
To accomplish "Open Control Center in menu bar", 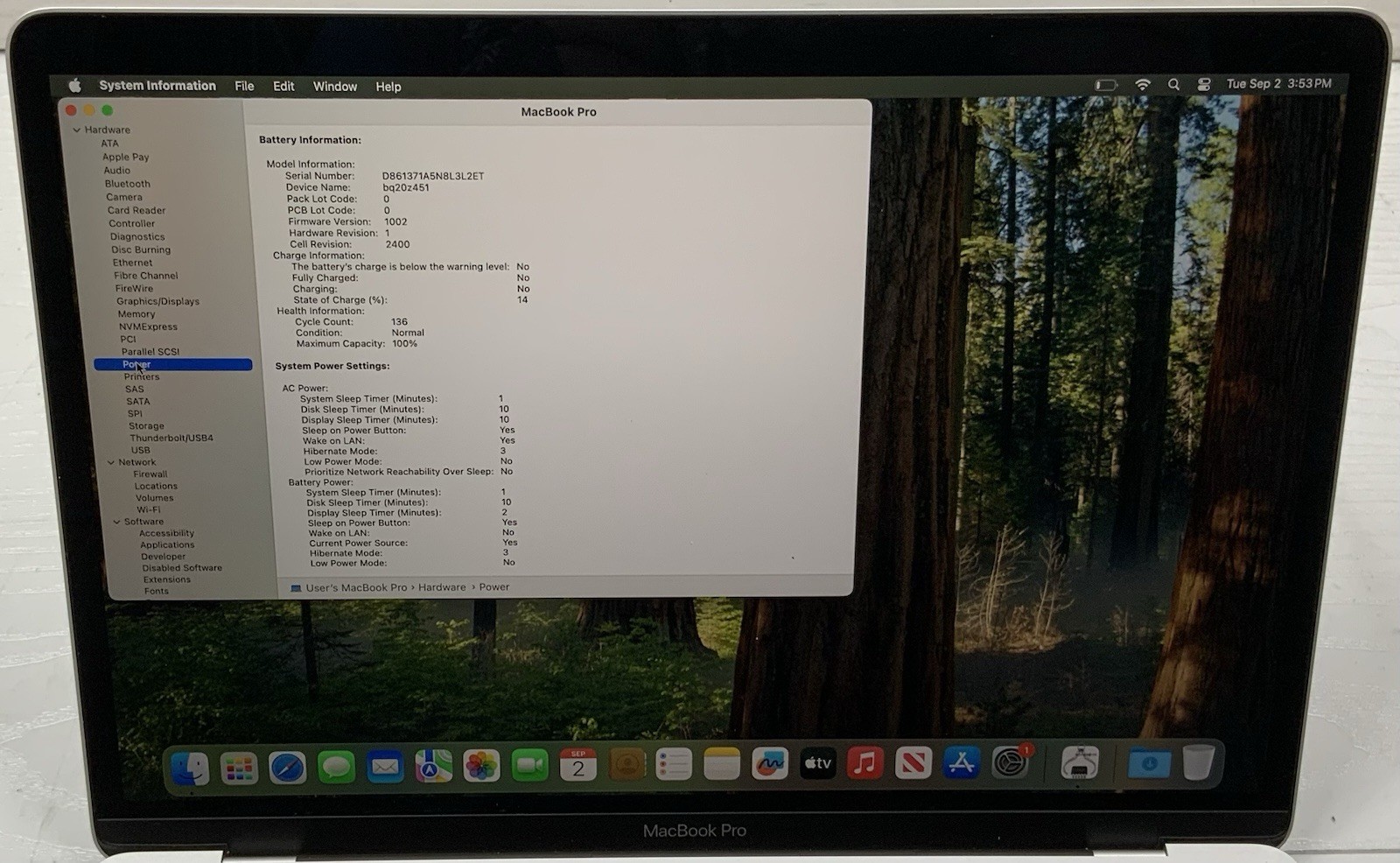I will point(1204,85).
